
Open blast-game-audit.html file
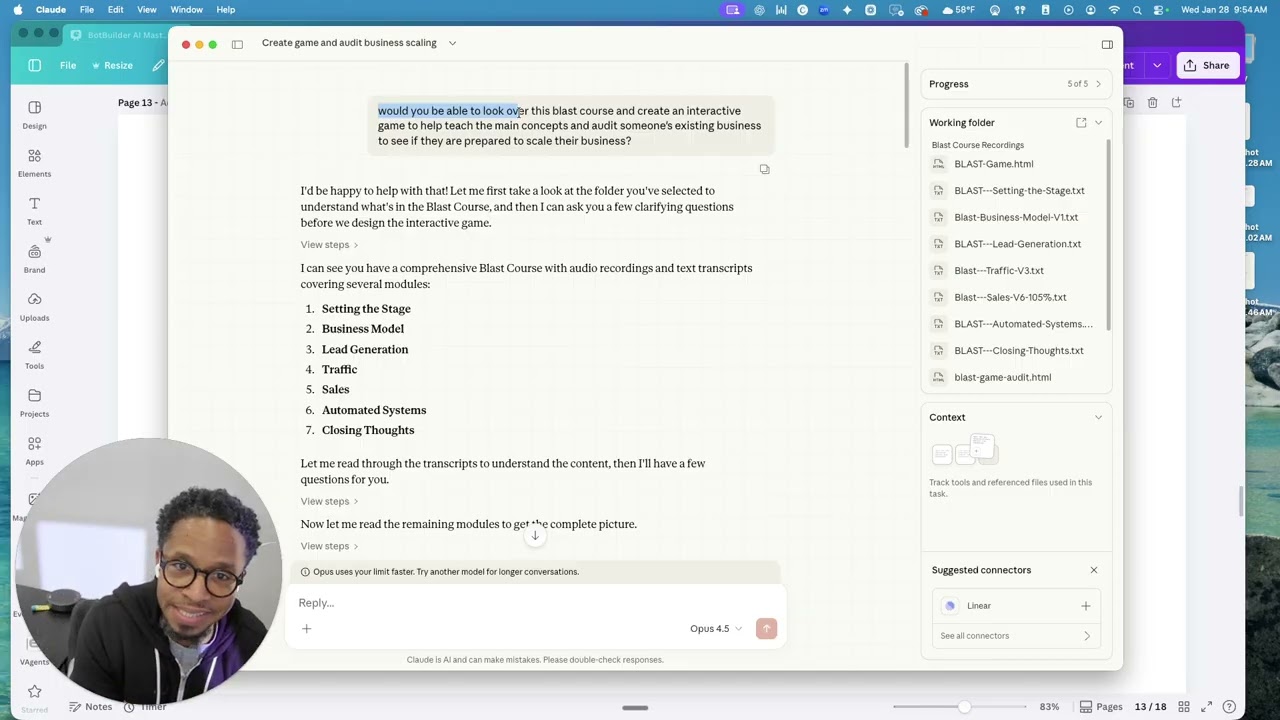coord(1013,377)
